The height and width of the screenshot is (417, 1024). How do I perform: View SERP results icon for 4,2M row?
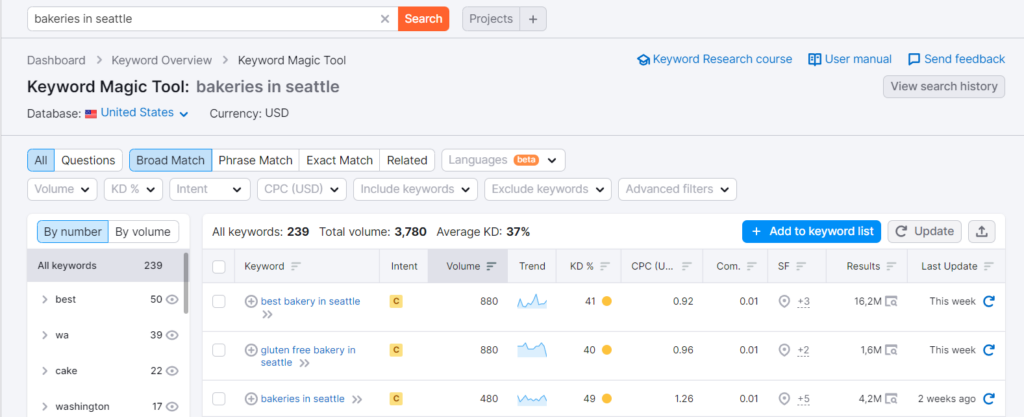coord(891,399)
